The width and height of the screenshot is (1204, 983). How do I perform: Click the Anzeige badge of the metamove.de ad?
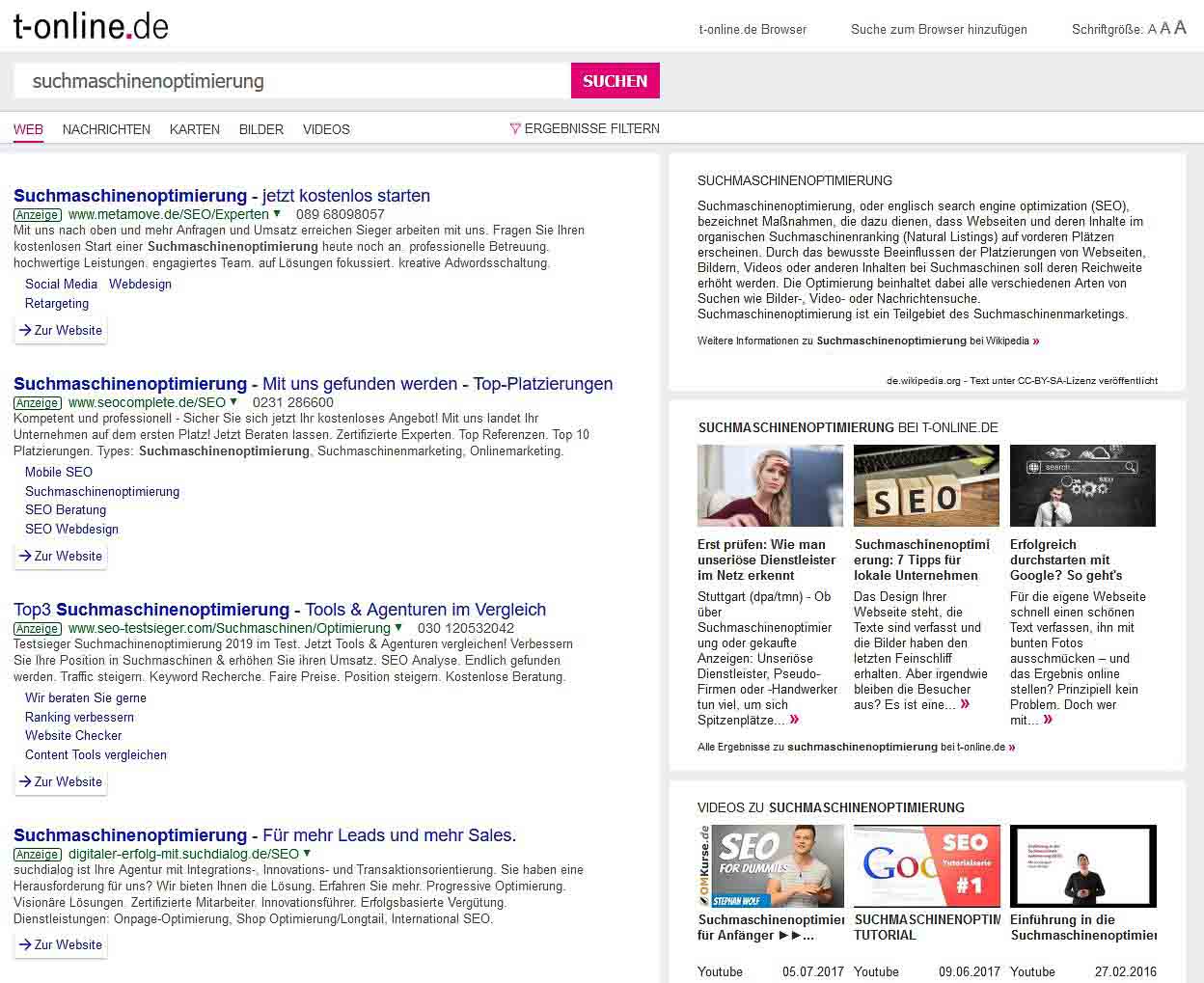point(38,215)
